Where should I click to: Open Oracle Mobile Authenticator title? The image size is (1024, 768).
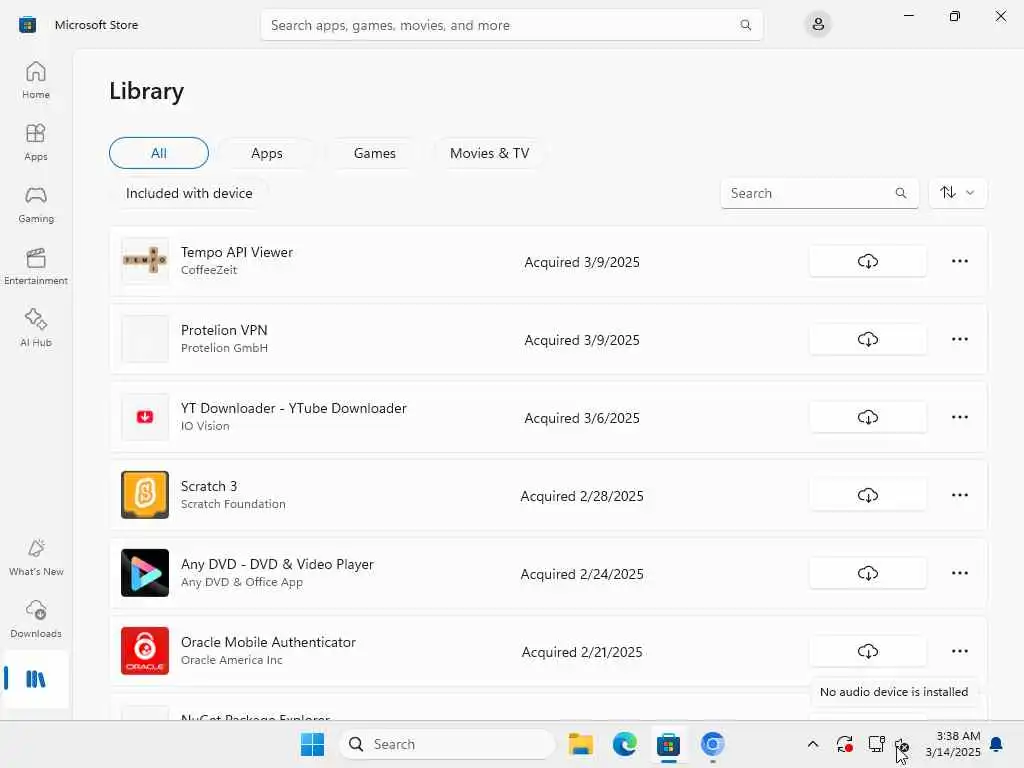tap(268, 642)
